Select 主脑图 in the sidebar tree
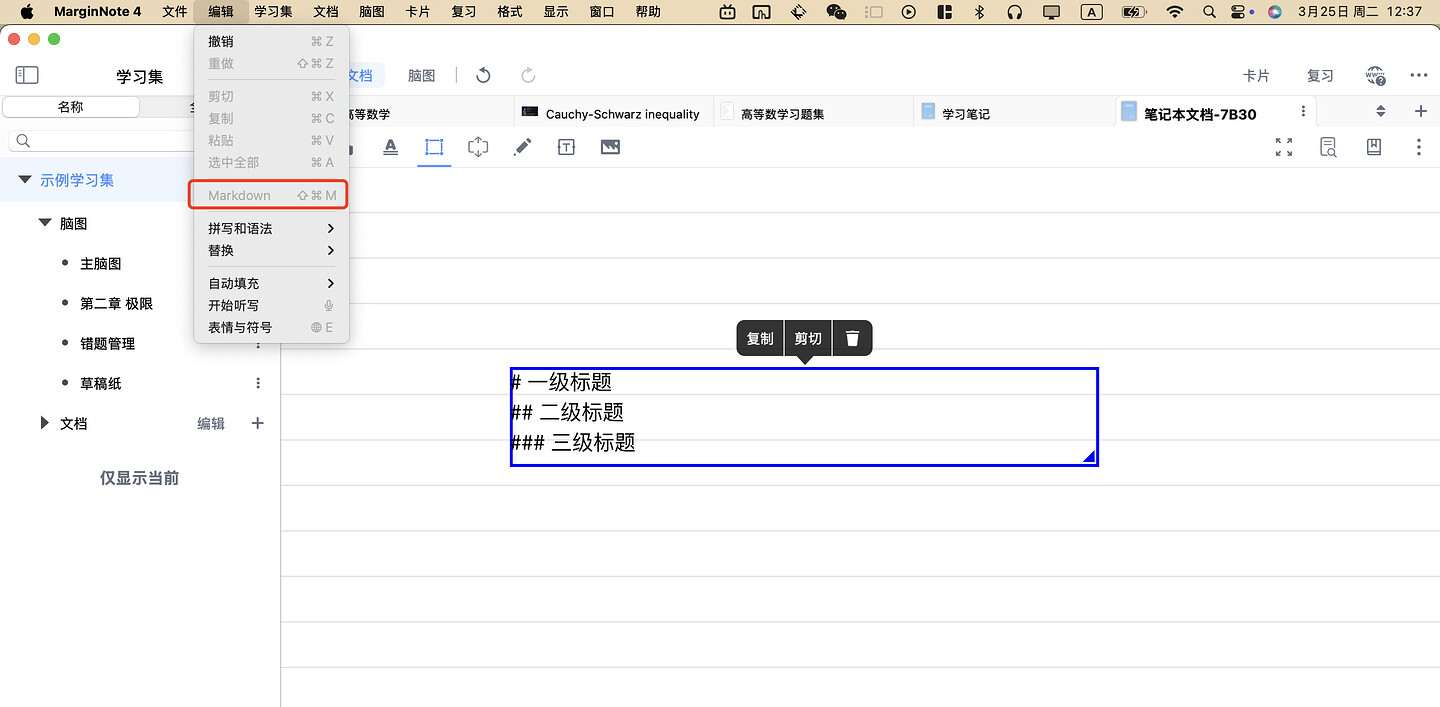1440x707 pixels. [101, 264]
